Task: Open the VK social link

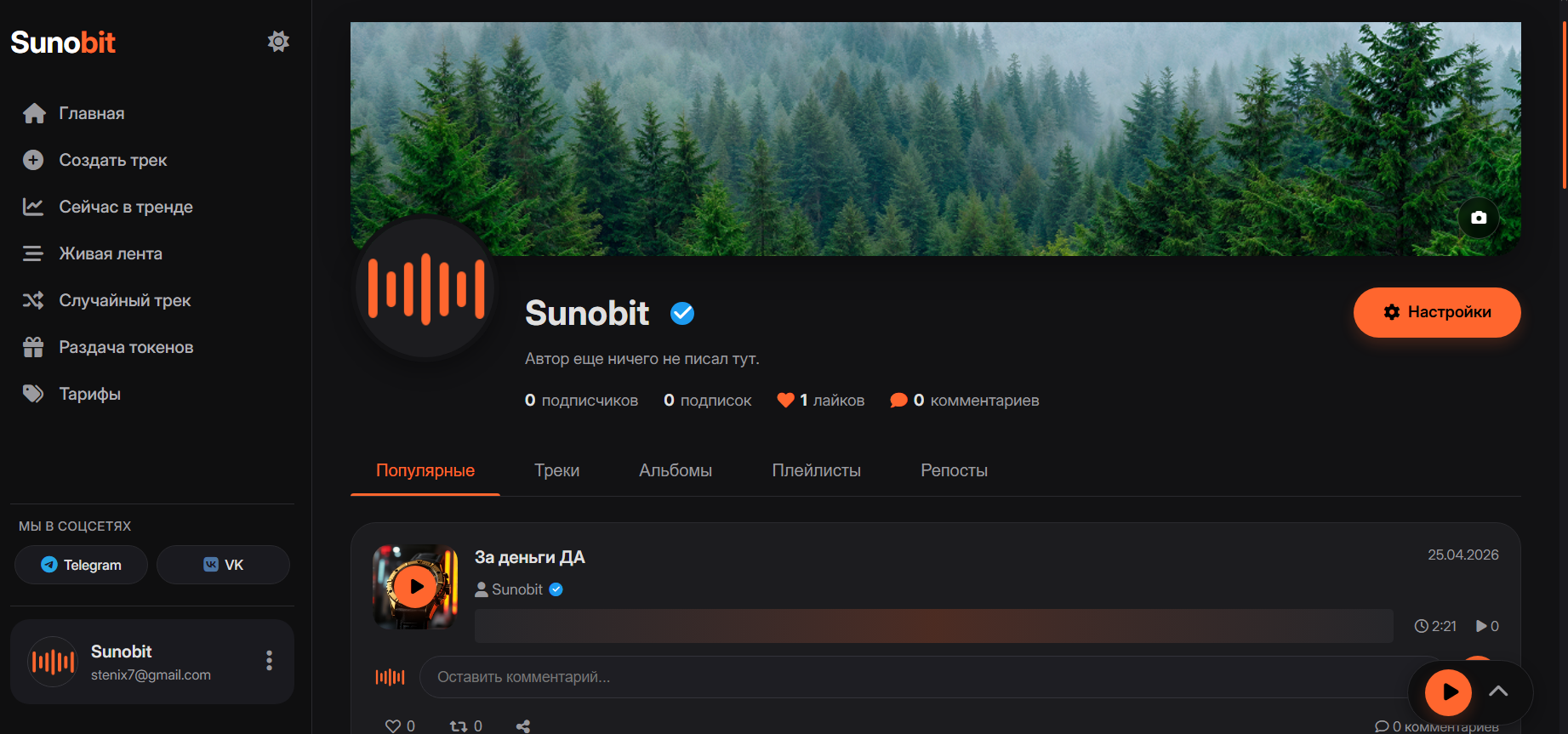Action: [223, 565]
